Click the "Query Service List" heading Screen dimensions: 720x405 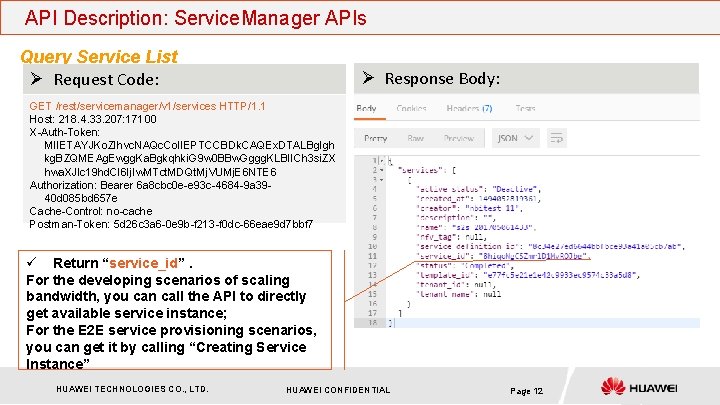point(99,57)
